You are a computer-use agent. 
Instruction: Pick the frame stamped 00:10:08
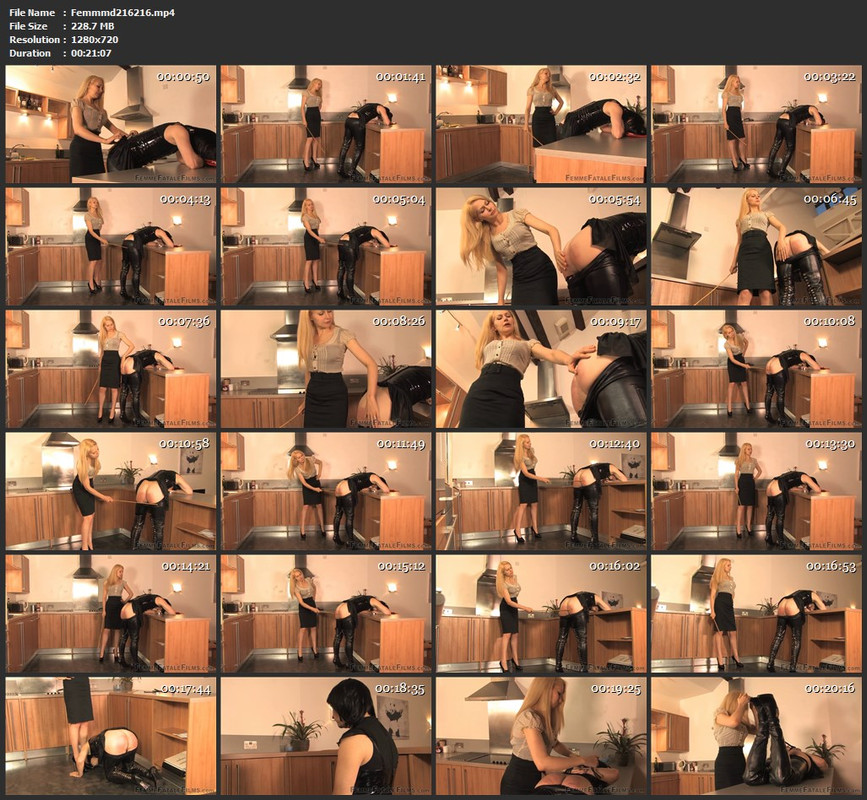click(x=756, y=369)
